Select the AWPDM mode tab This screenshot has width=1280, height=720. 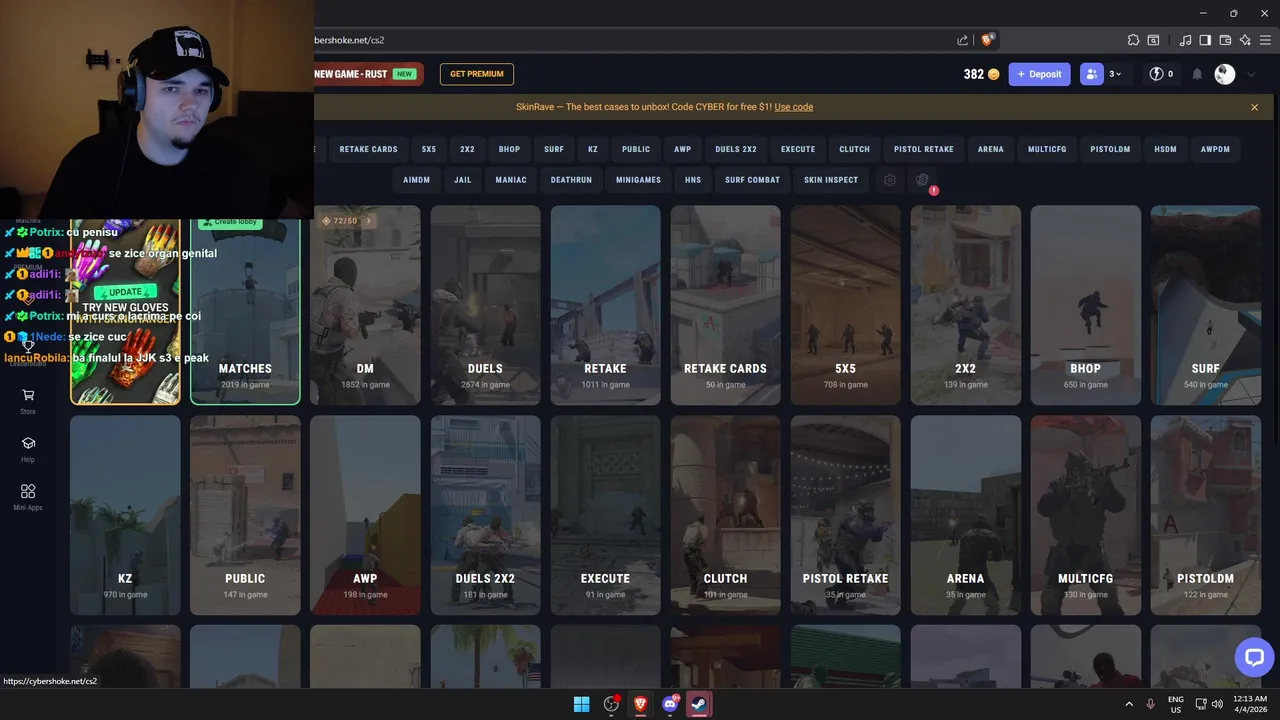(x=1215, y=149)
